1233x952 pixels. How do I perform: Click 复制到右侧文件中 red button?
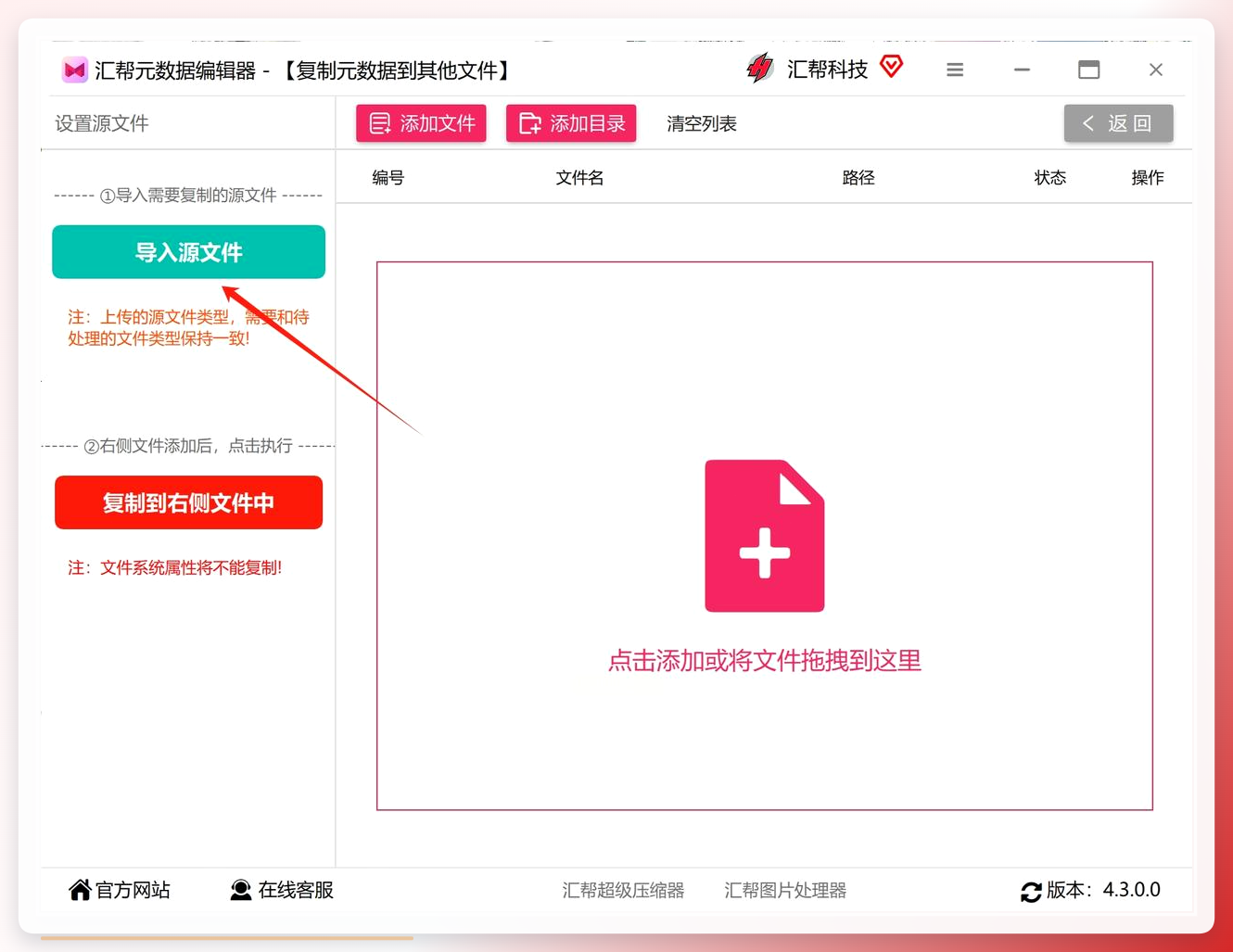[188, 502]
